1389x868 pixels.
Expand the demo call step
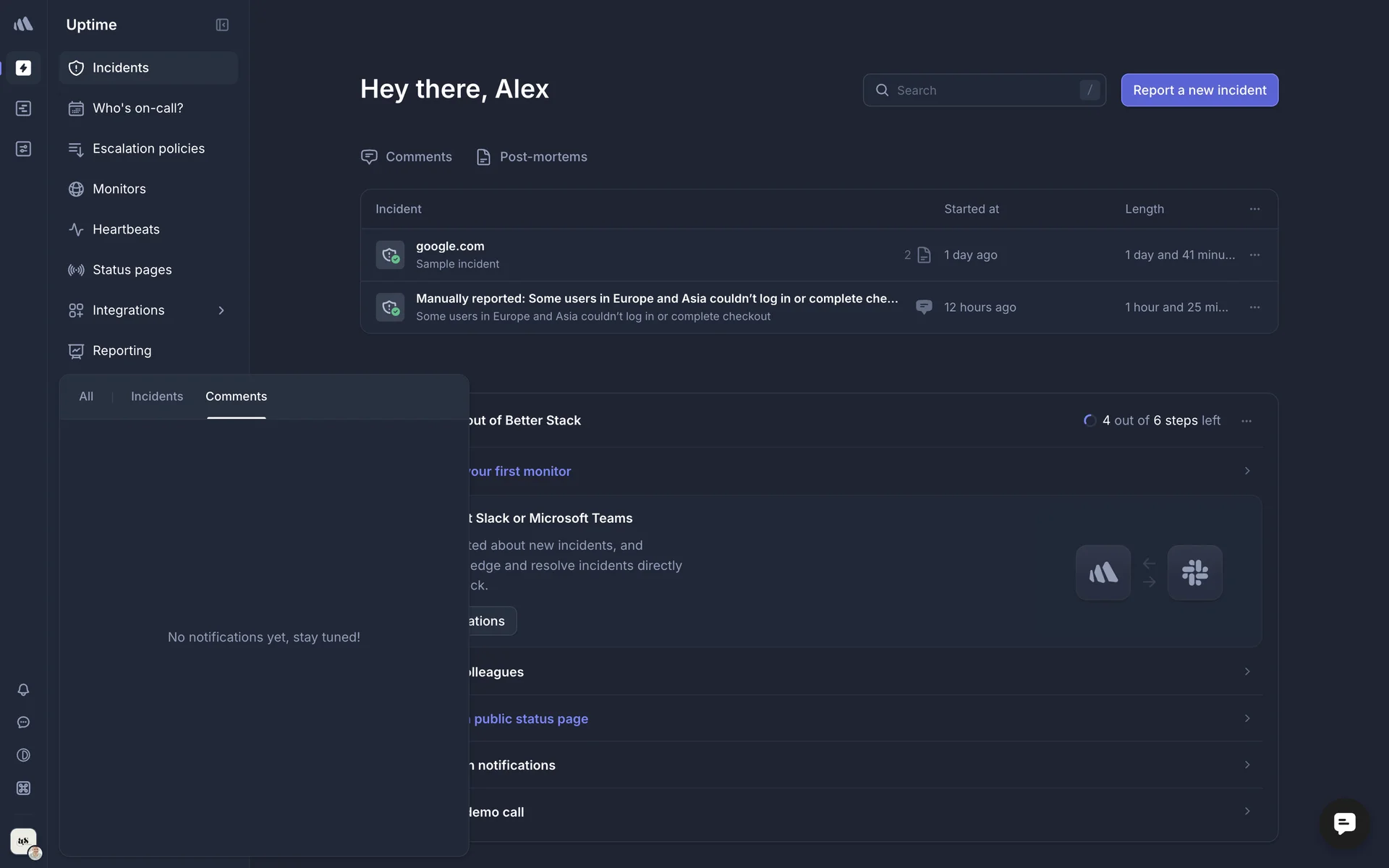click(x=1246, y=812)
